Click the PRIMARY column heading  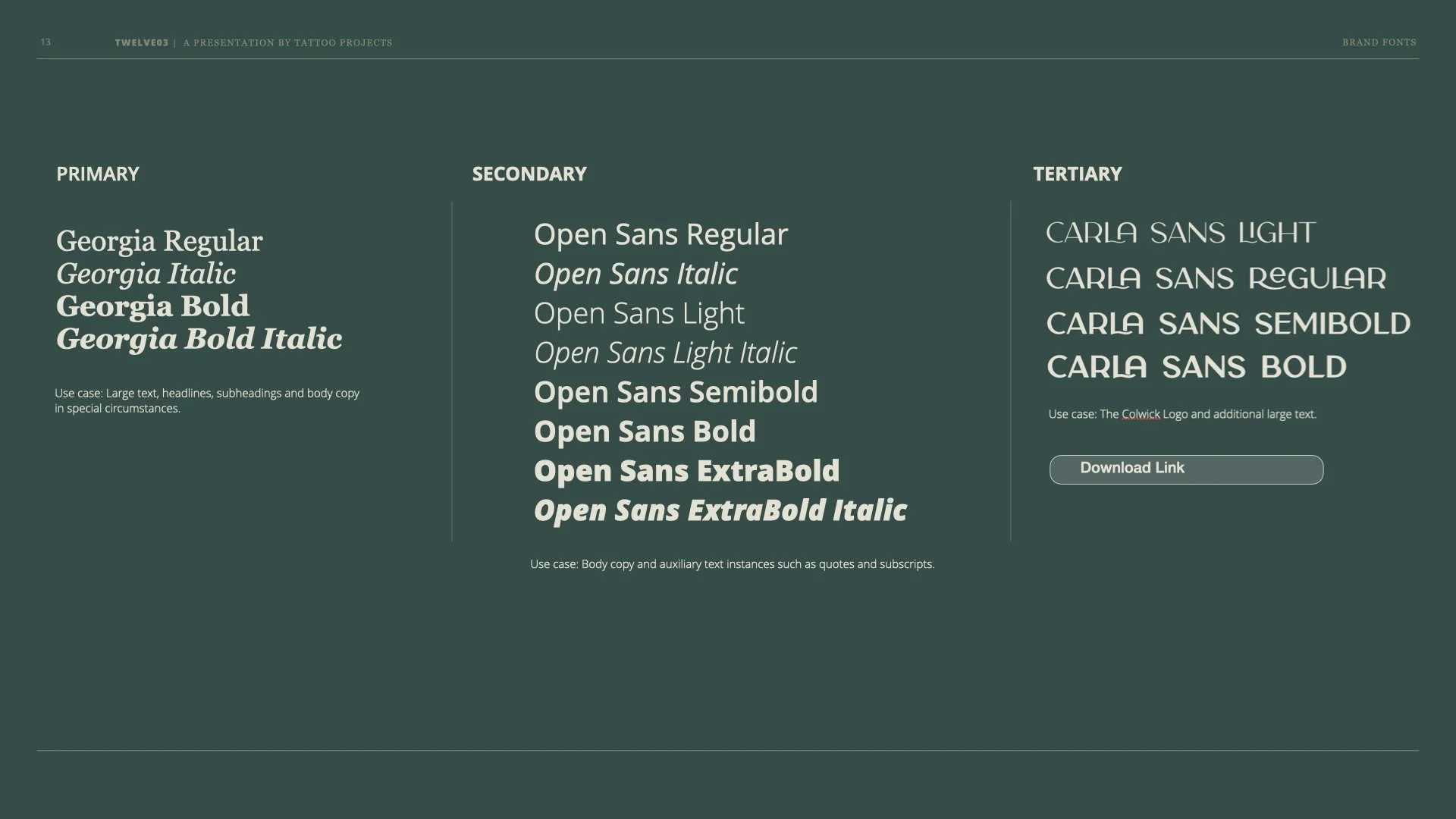(98, 174)
